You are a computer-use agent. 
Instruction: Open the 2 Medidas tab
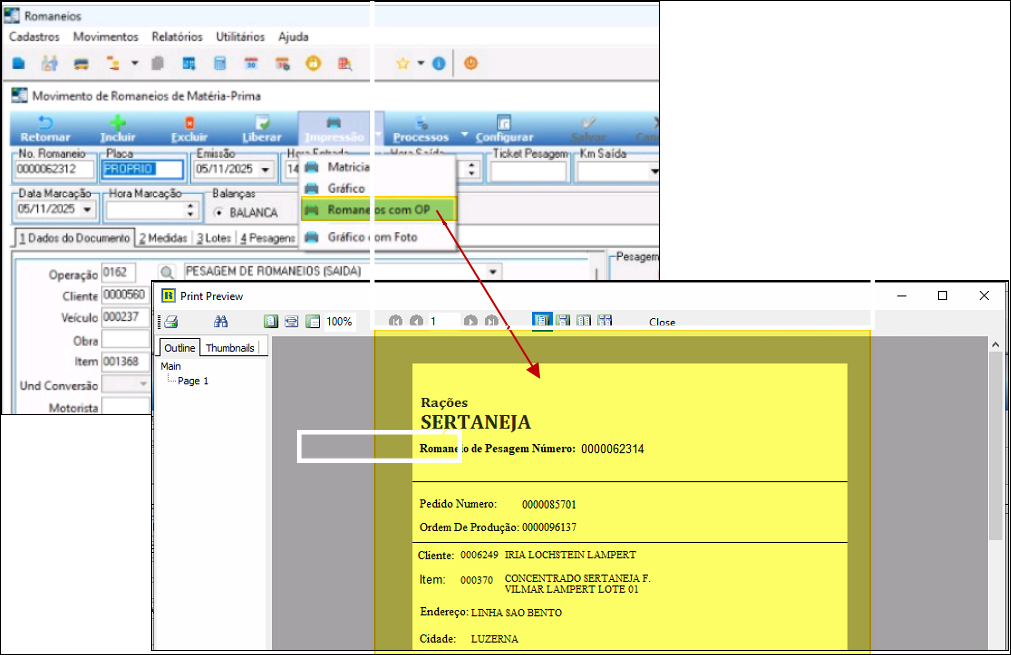[x=164, y=238]
